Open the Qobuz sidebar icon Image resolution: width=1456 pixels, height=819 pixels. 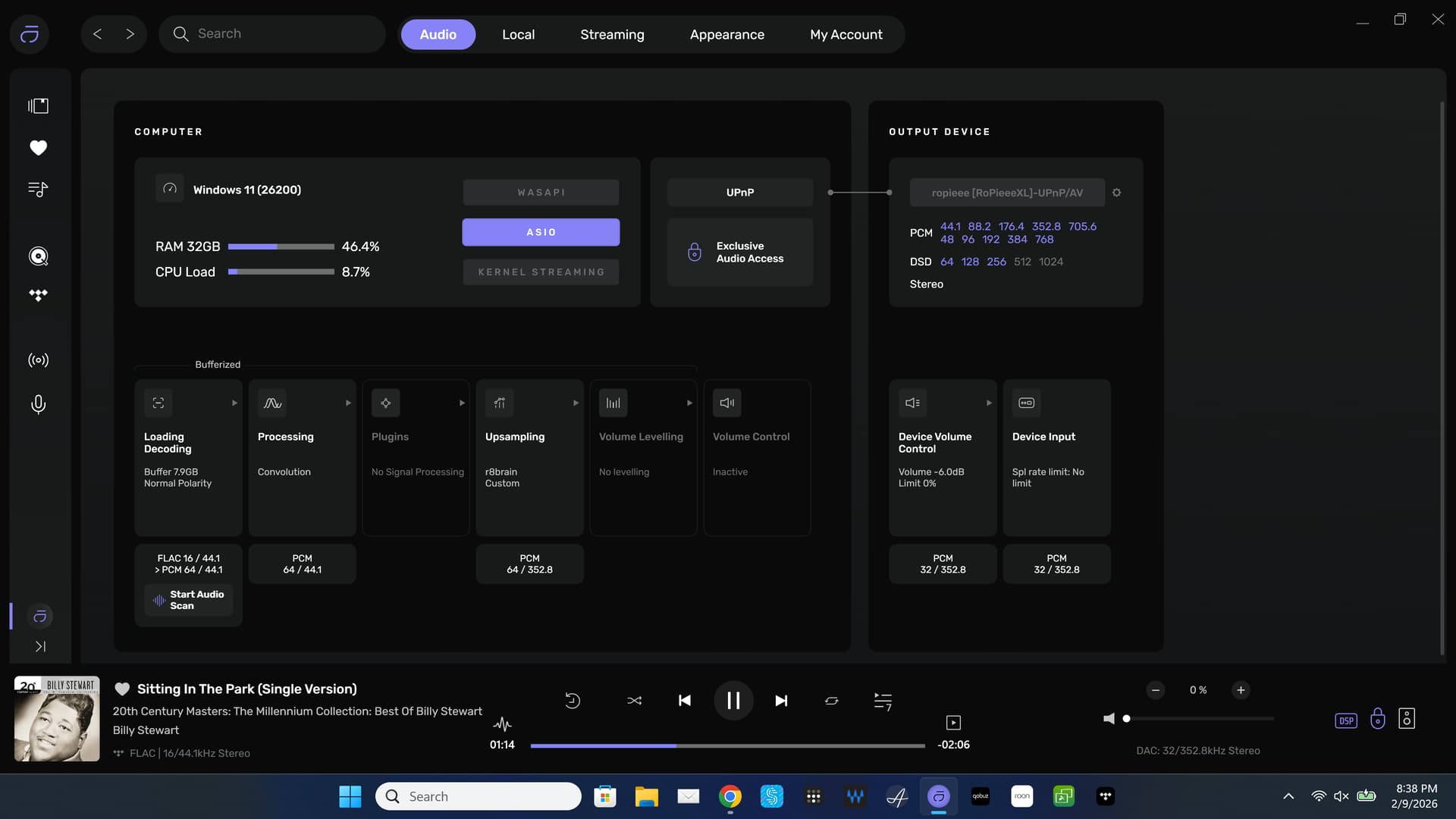(38, 256)
